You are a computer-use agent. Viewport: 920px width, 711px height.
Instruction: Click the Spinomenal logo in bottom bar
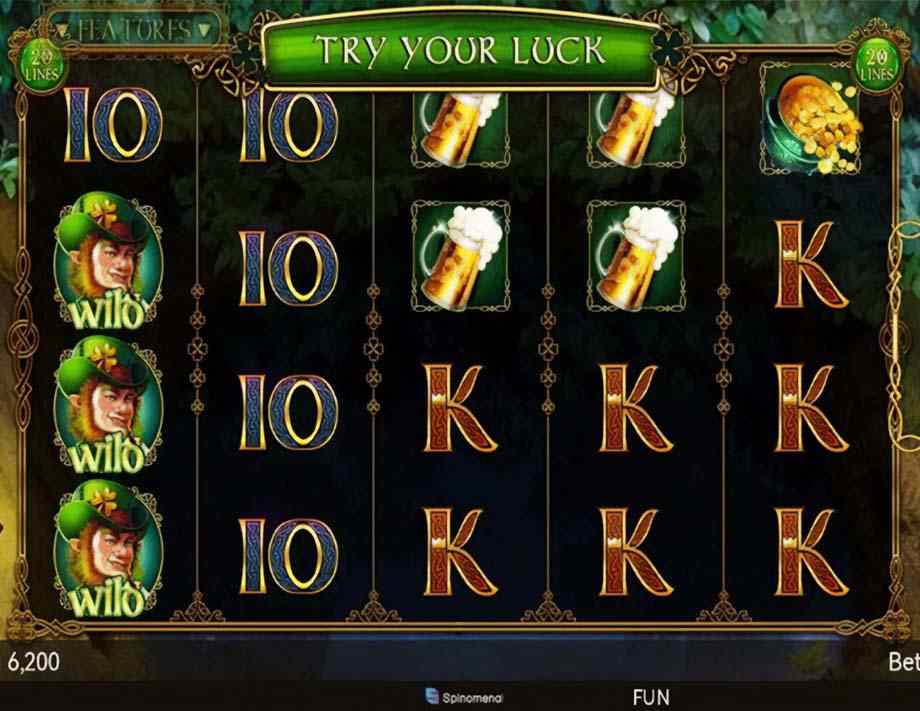point(464,697)
